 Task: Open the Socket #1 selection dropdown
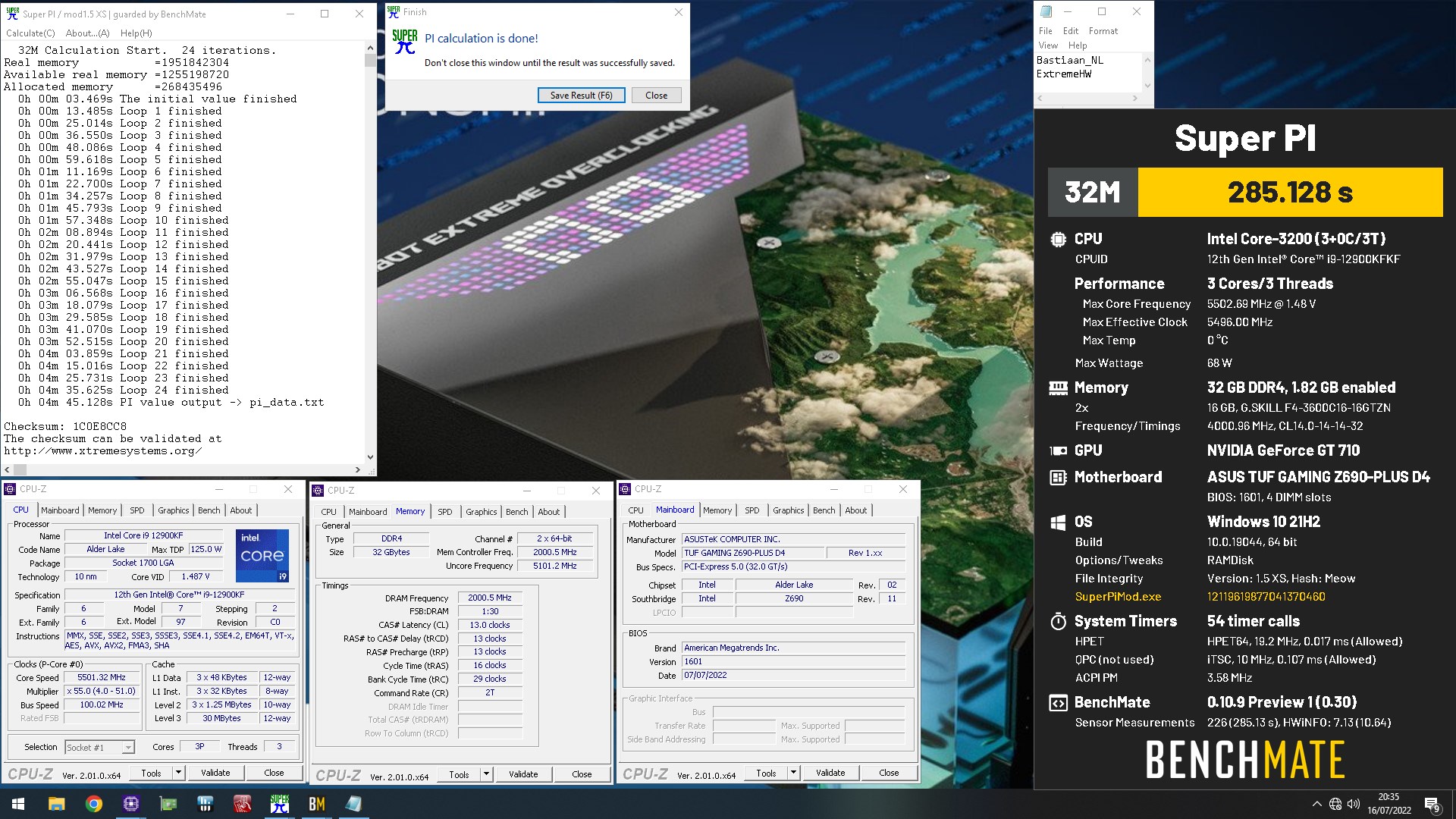click(99, 748)
